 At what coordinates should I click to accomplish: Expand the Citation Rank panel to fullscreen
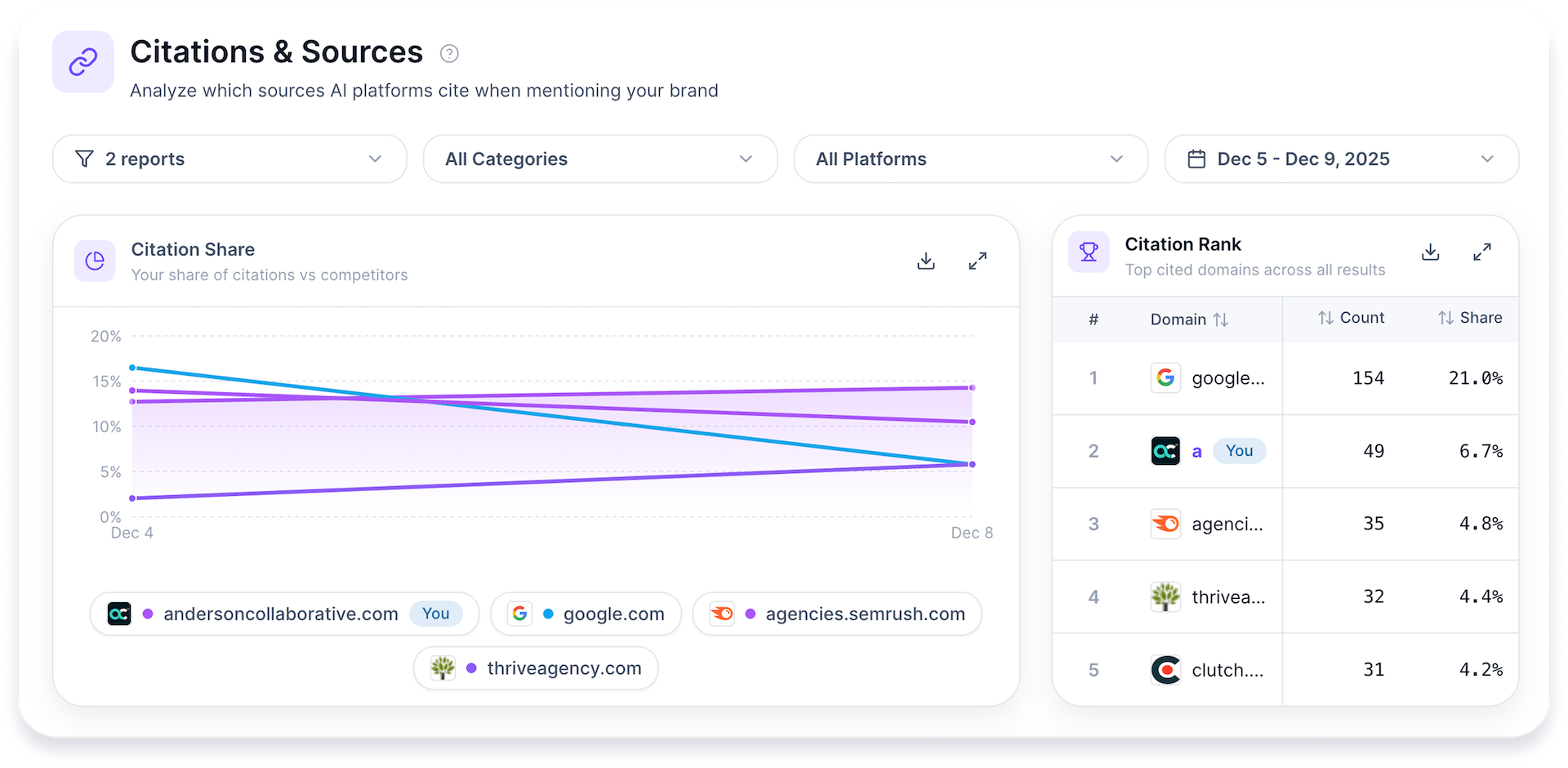[x=1482, y=252]
